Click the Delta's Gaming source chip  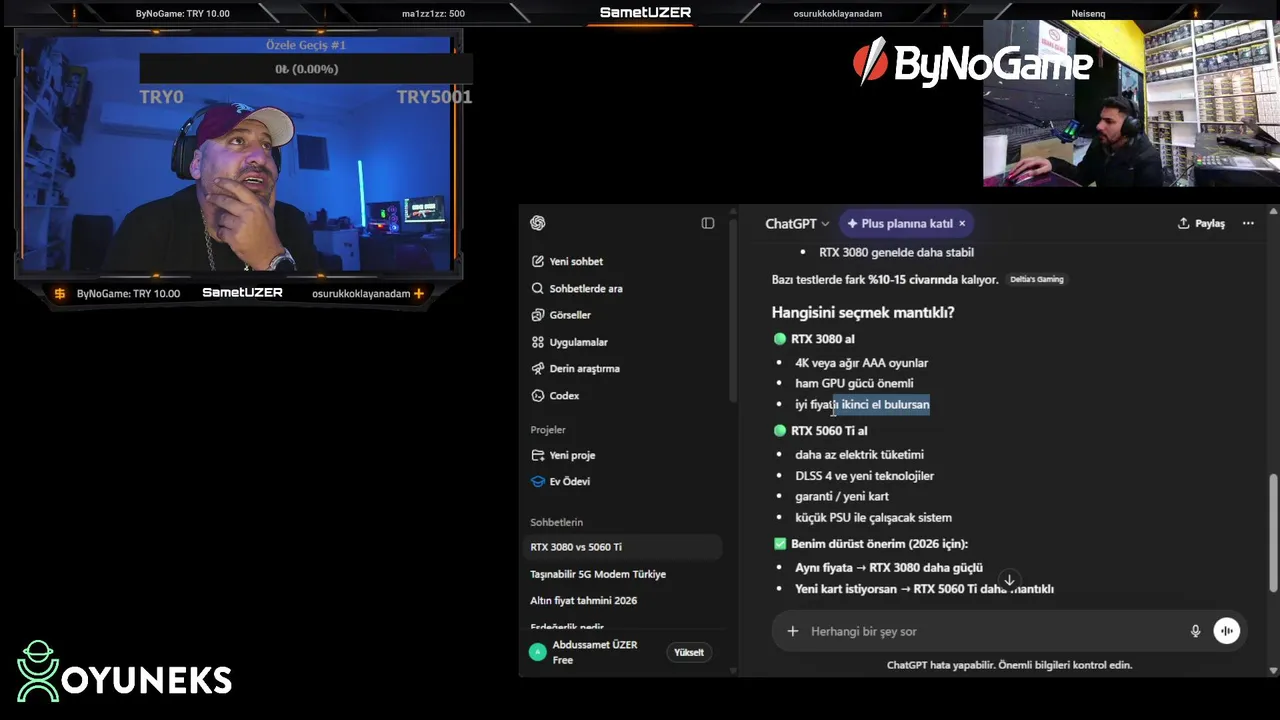[x=1037, y=279]
